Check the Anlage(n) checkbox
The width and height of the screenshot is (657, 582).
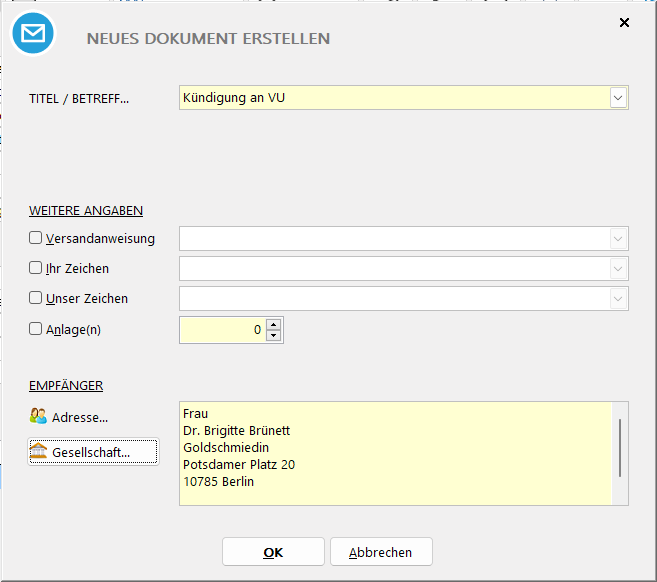36,328
